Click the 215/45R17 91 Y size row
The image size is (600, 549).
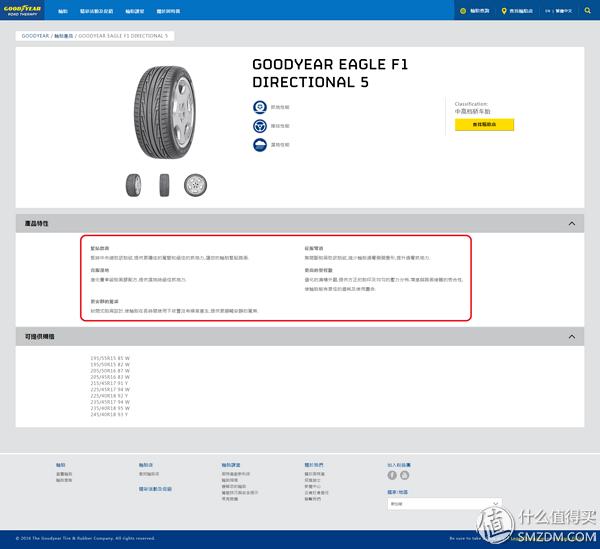click(x=109, y=383)
